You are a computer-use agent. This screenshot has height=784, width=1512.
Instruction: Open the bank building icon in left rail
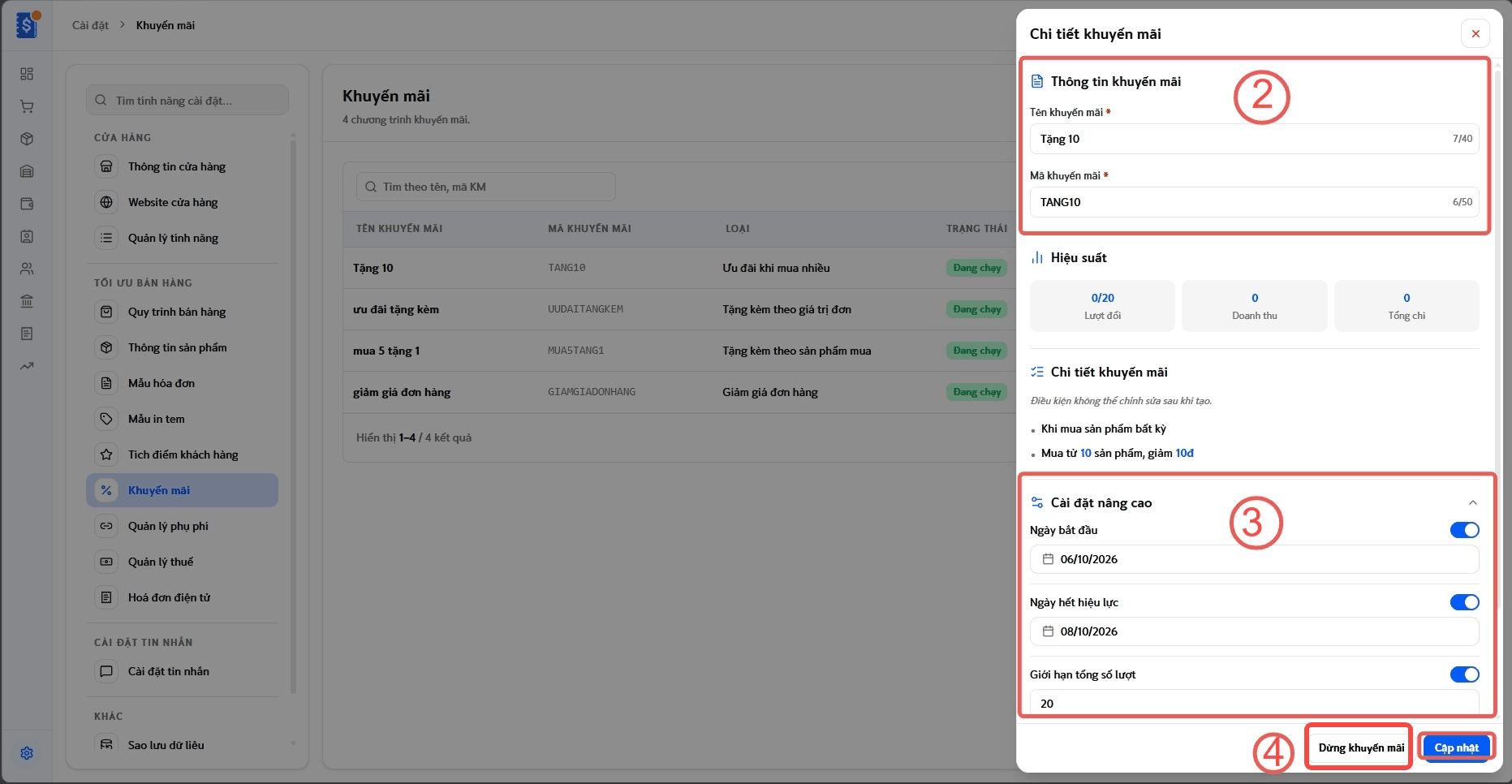[x=27, y=301]
